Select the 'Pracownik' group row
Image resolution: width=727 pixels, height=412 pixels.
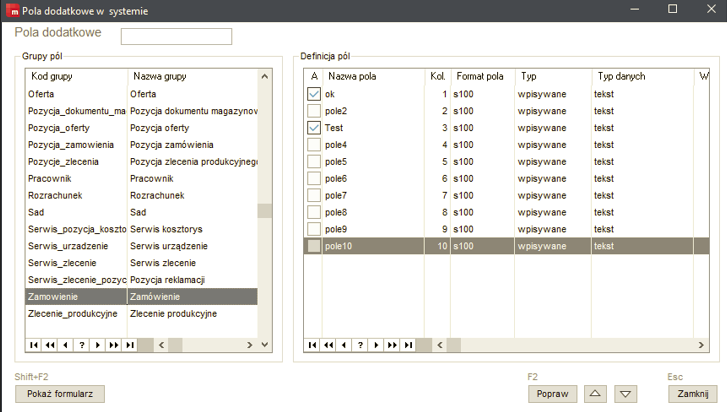point(76,178)
